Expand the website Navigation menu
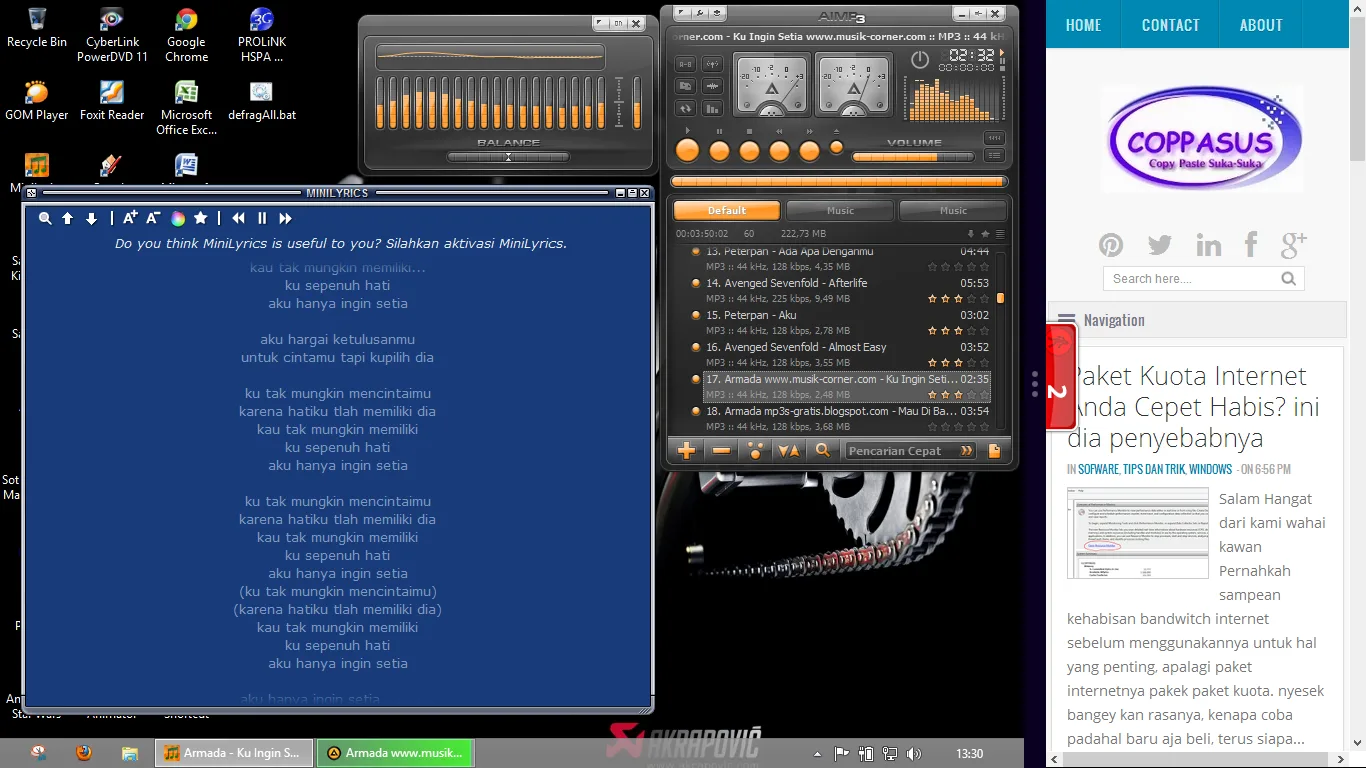1366x768 pixels. [x=1197, y=320]
